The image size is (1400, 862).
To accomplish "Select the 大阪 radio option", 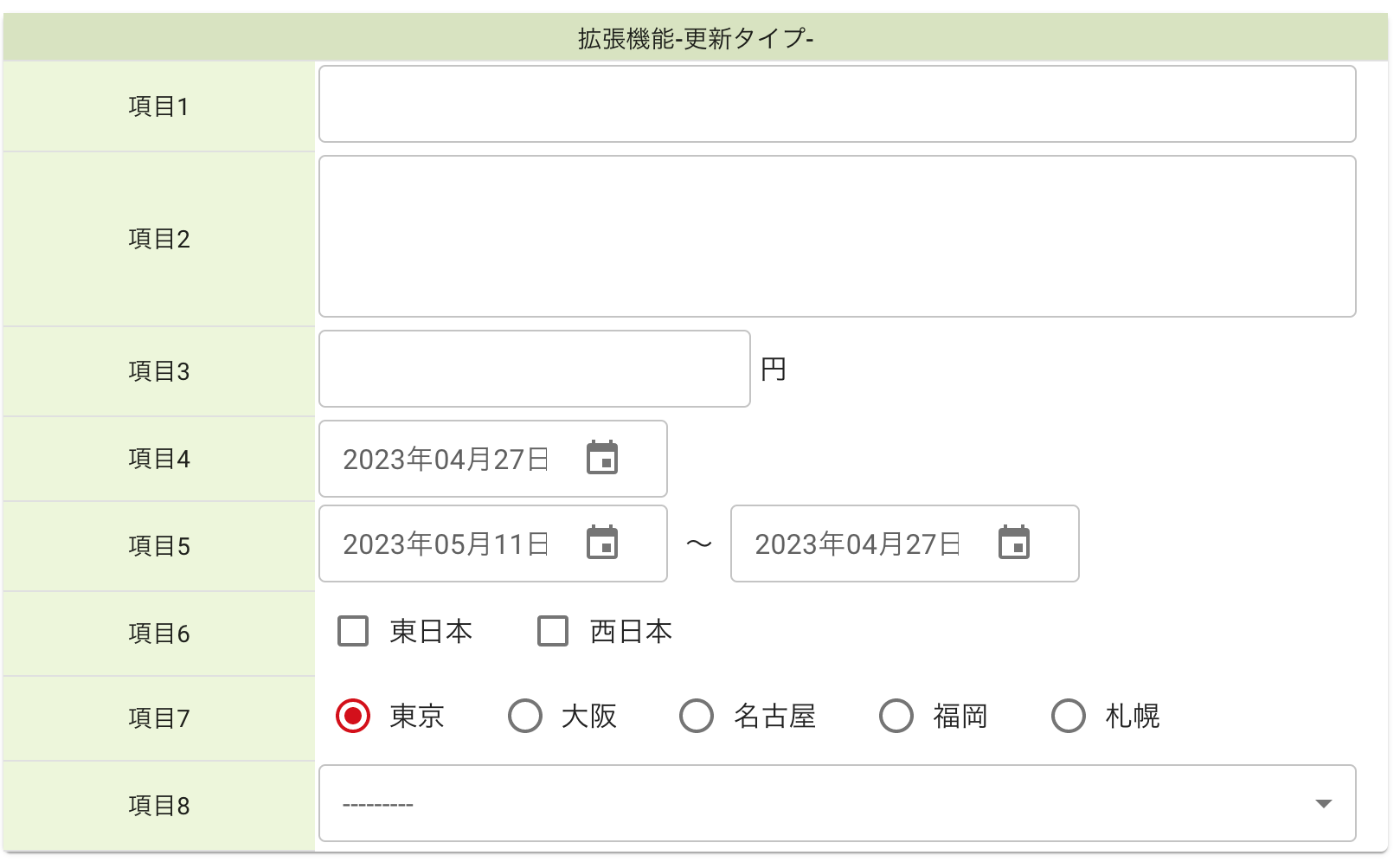I will pyautogui.click(x=525, y=716).
